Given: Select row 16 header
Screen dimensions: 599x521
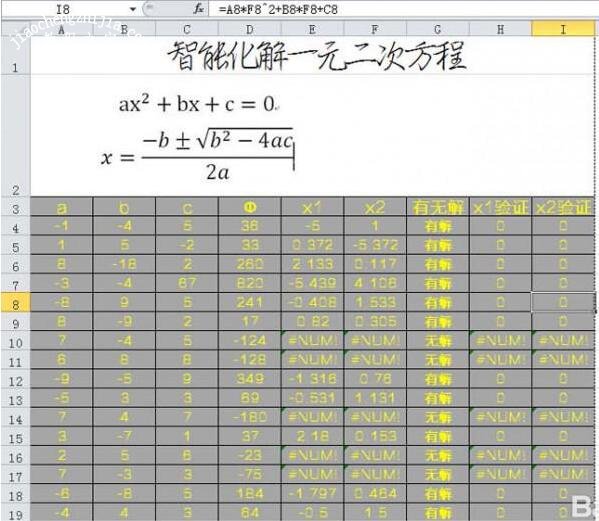Looking at the screenshot, I should pos(15,455).
